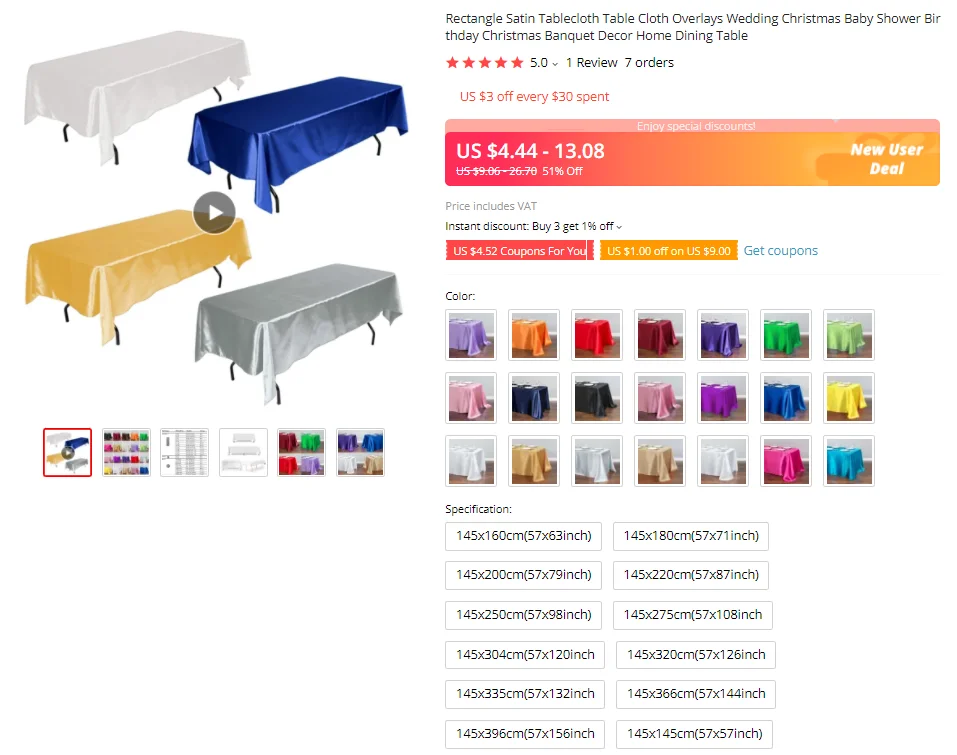Click the US $1.00 off on US $9.00 coupon
The height and width of the screenshot is (755, 957).
coord(668,251)
